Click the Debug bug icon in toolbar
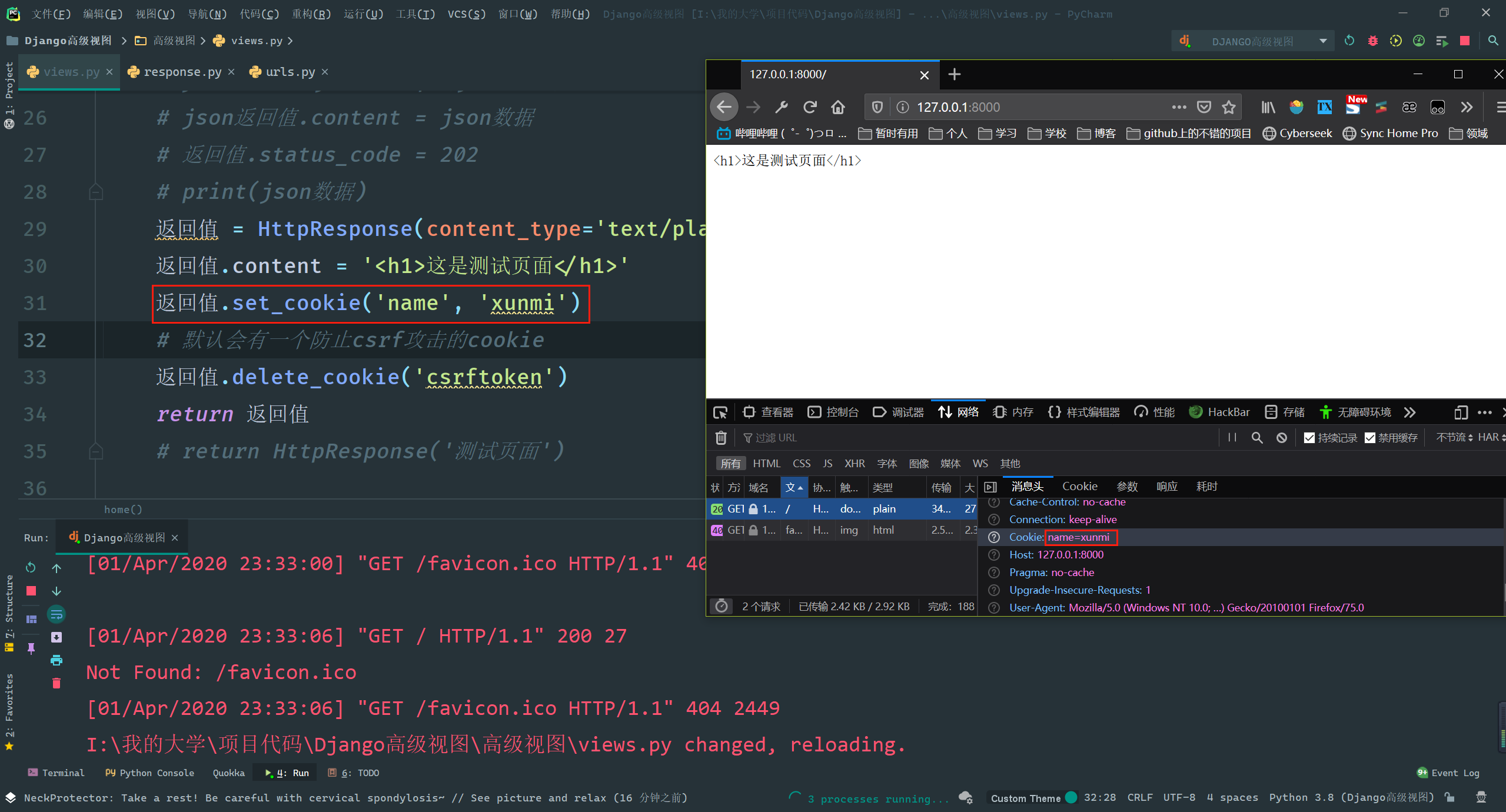This screenshot has height=812, width=1506. click(1372, 41)
